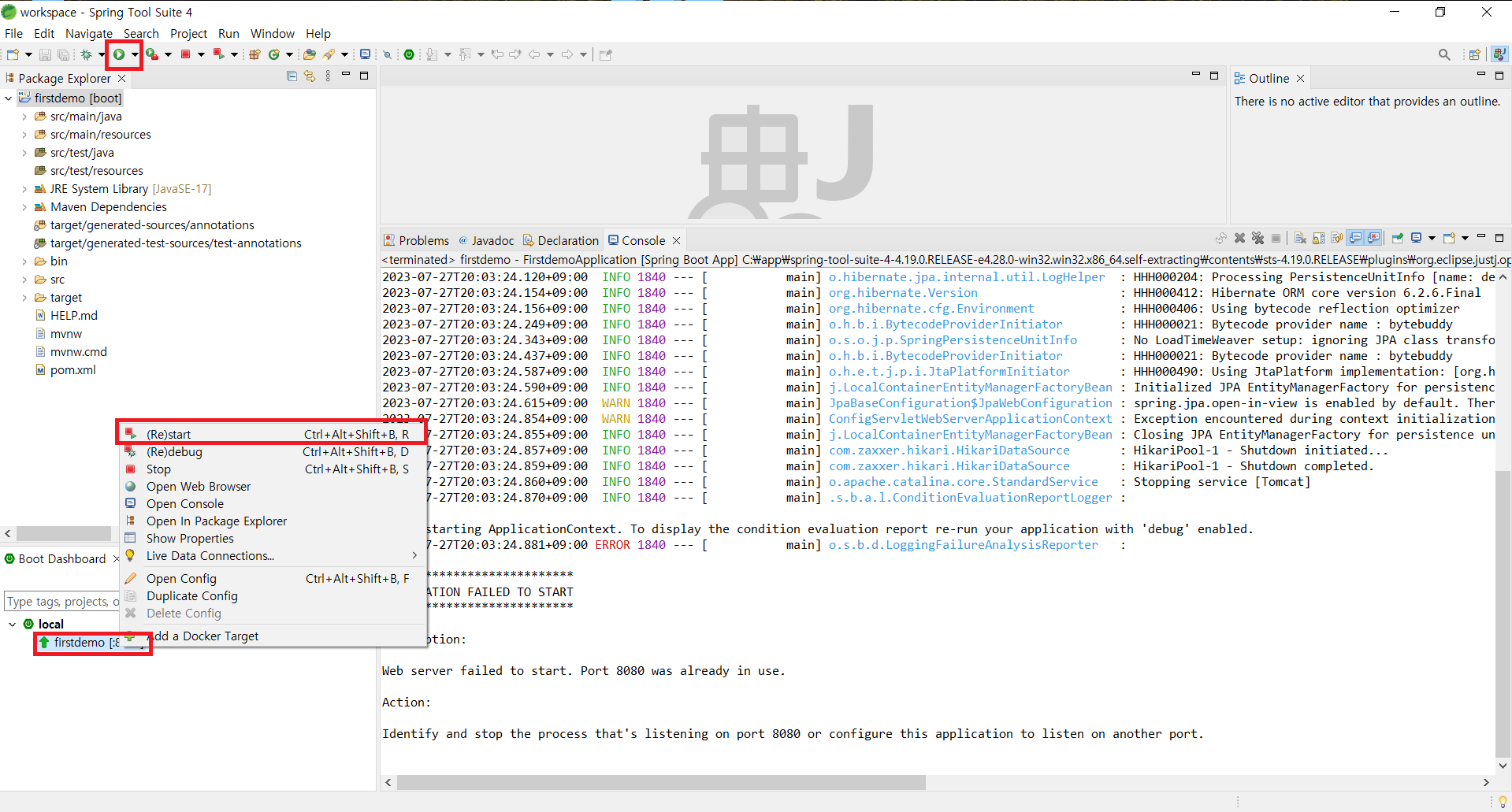
Task: Click the magnifier Quick Access search icon
Action: [x=1444, y=54]
